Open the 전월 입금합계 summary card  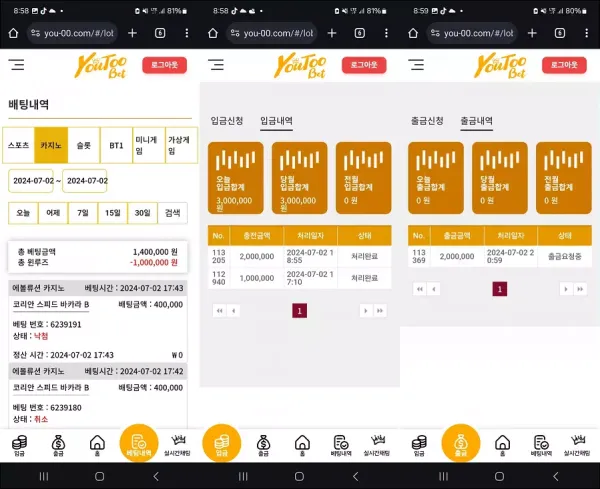(363, 178)
